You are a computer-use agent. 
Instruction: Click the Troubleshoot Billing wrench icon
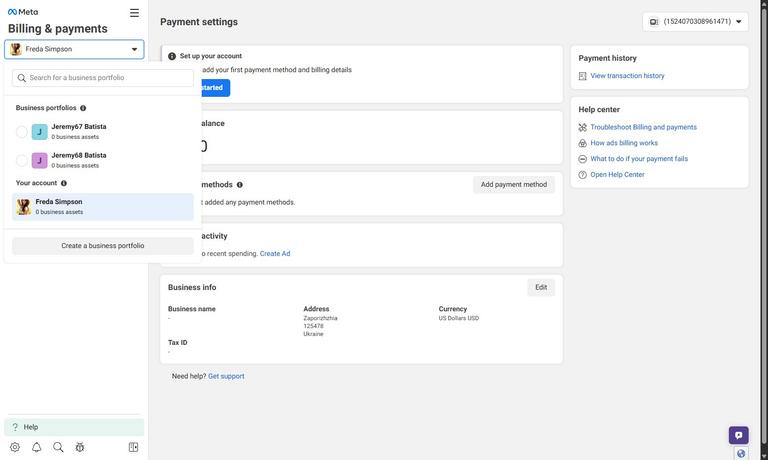point(582,127)
